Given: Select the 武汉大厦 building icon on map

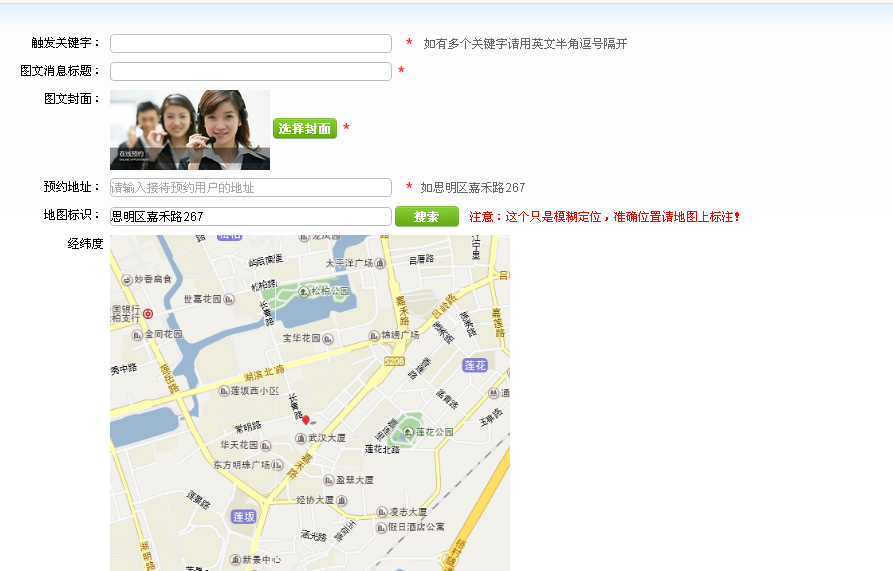Looking at the screenshot, I should pyautogui.click(x=300, y=439).
